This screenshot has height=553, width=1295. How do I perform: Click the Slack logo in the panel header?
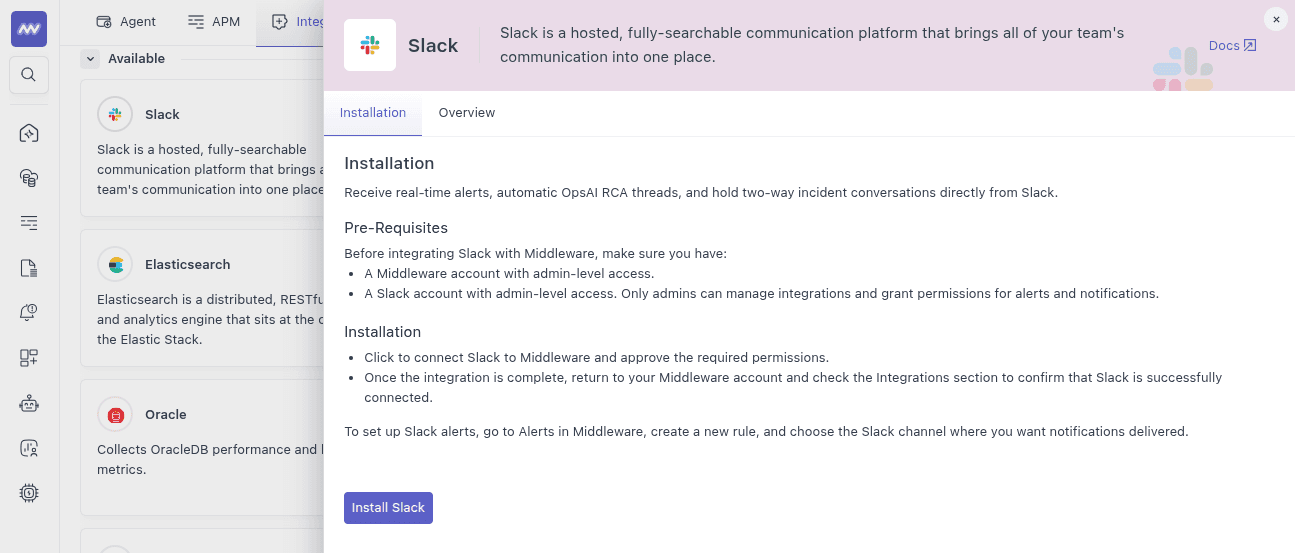tap(370, 45)
